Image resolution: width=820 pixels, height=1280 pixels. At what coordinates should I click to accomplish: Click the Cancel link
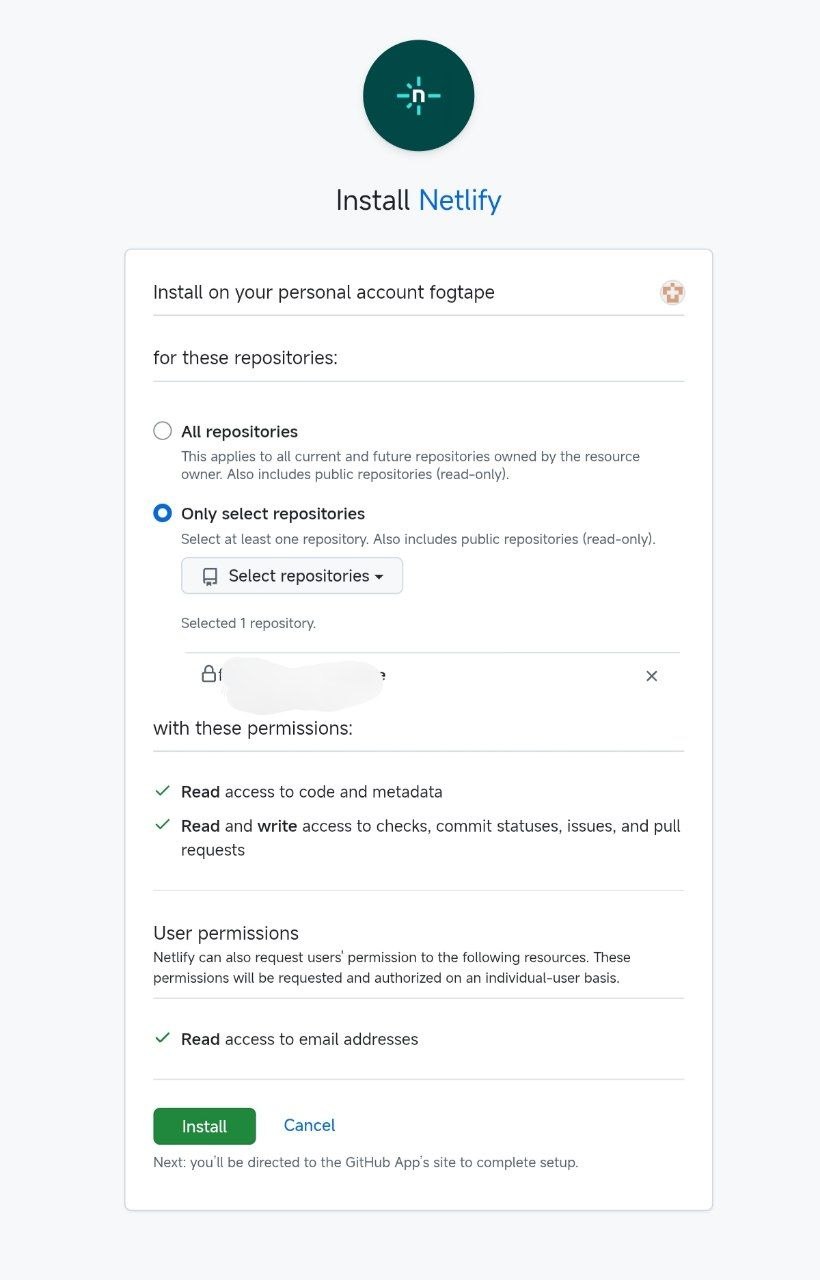[x=309, y=1125]
